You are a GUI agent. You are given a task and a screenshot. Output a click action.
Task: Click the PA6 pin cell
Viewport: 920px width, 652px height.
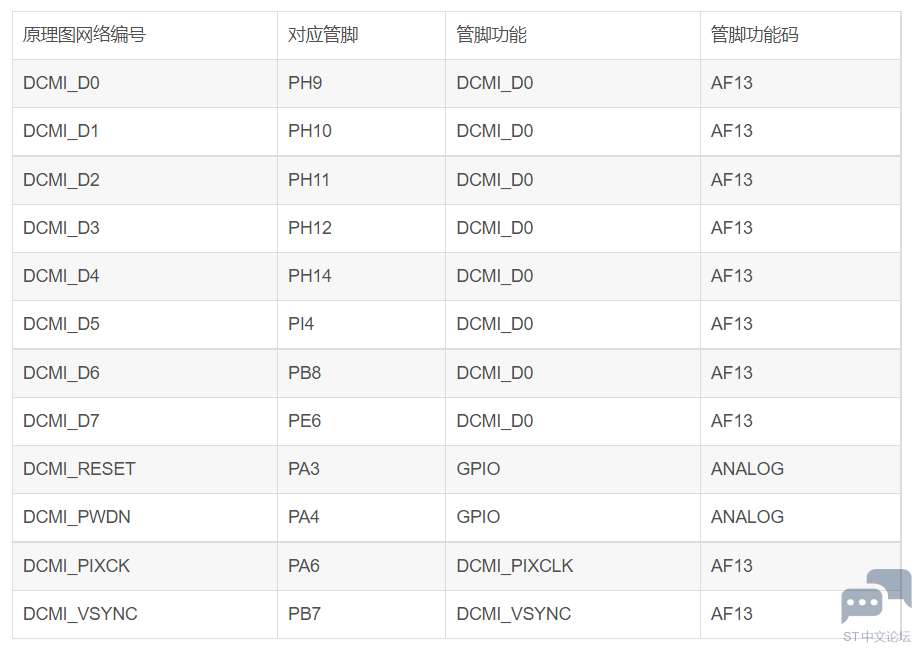tap(361, 566)
